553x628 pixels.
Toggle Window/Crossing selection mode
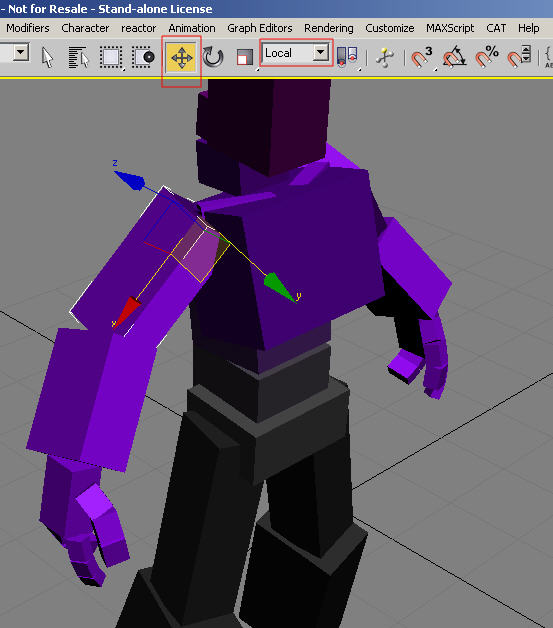click(x=143, y=57)
